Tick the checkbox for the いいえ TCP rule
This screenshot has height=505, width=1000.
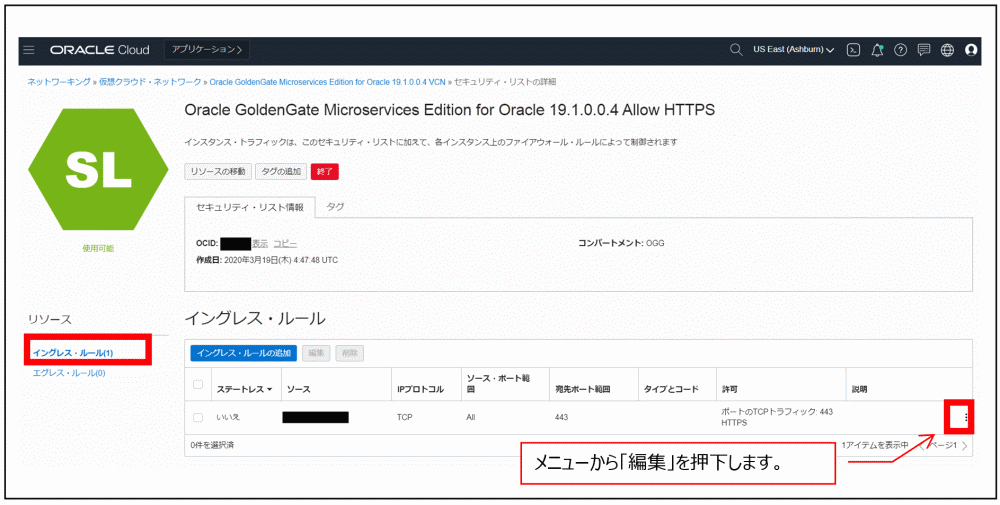[x=198, y=418]
